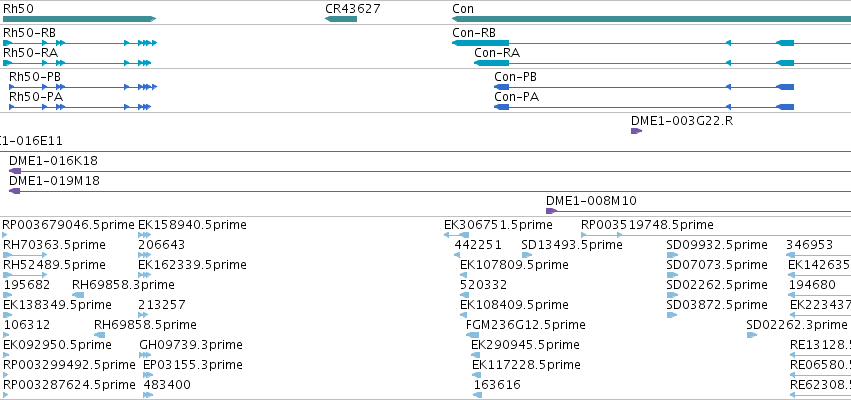
Task: Open the RH70363.5prime EST feature
Action: point(25,255)
